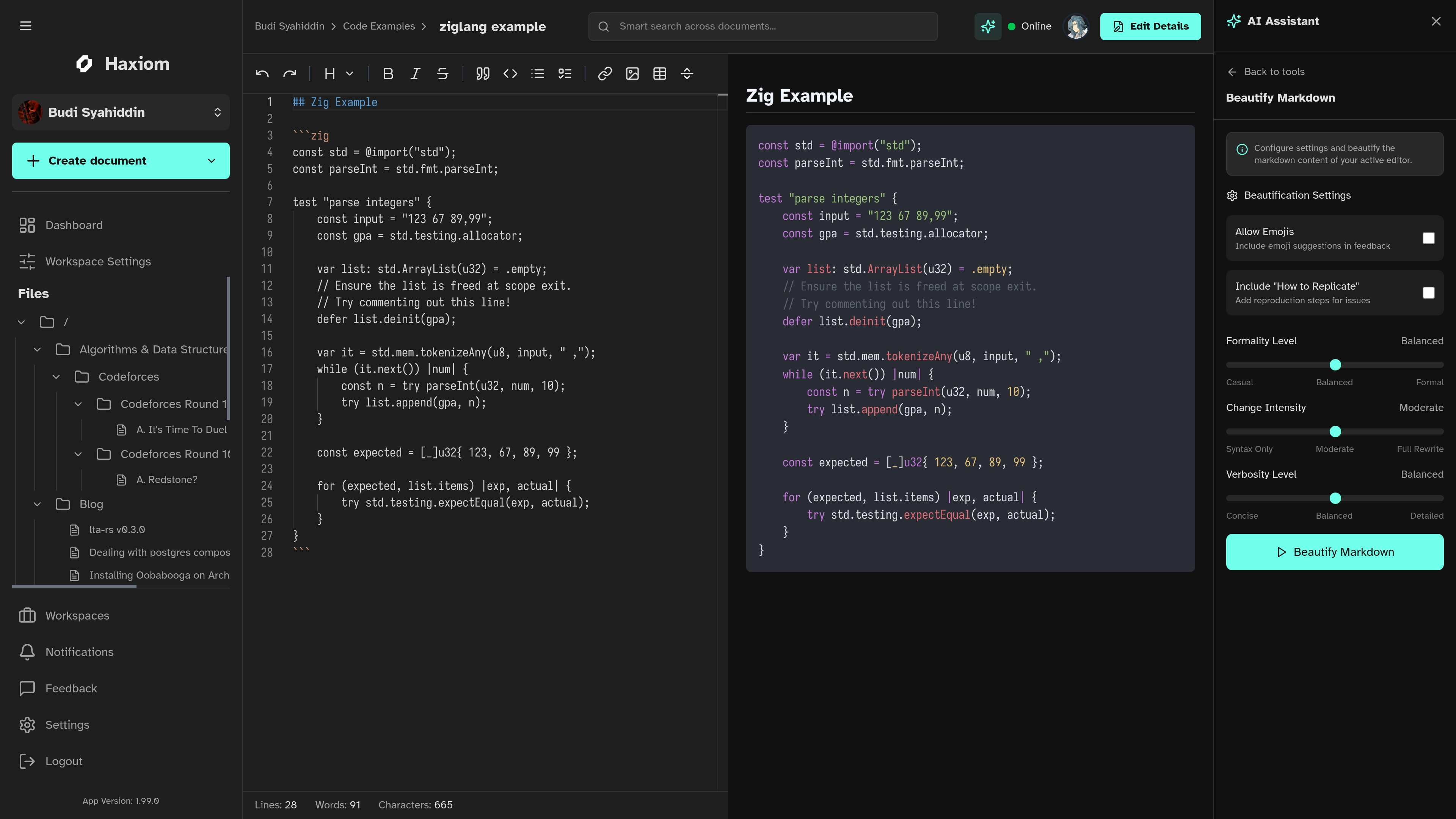This screenshot has height=819, width=1456.
Task: Adjust the Formality Level slider handle
Action: [1335, 365]
